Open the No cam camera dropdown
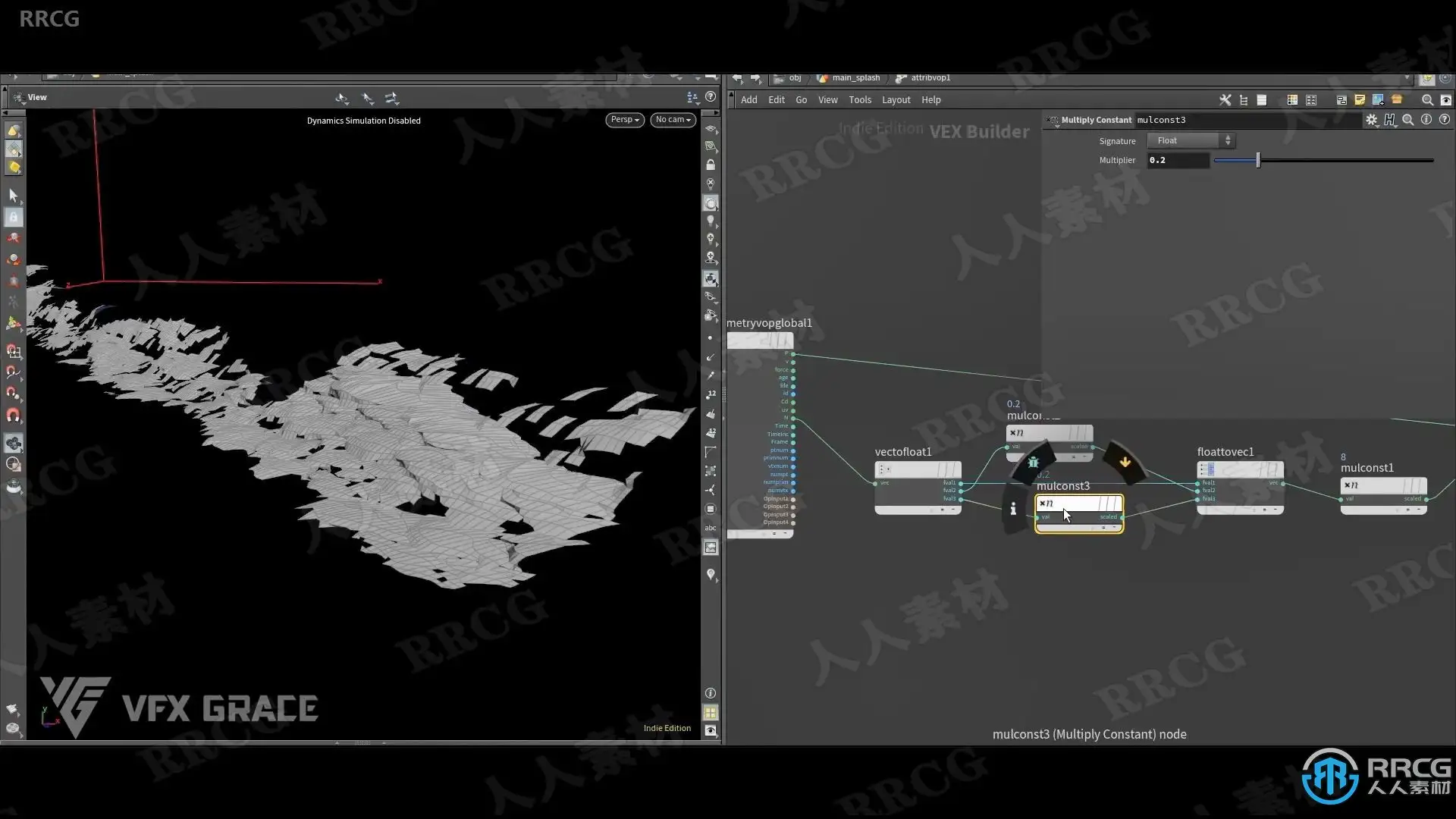 pos(673,120)
